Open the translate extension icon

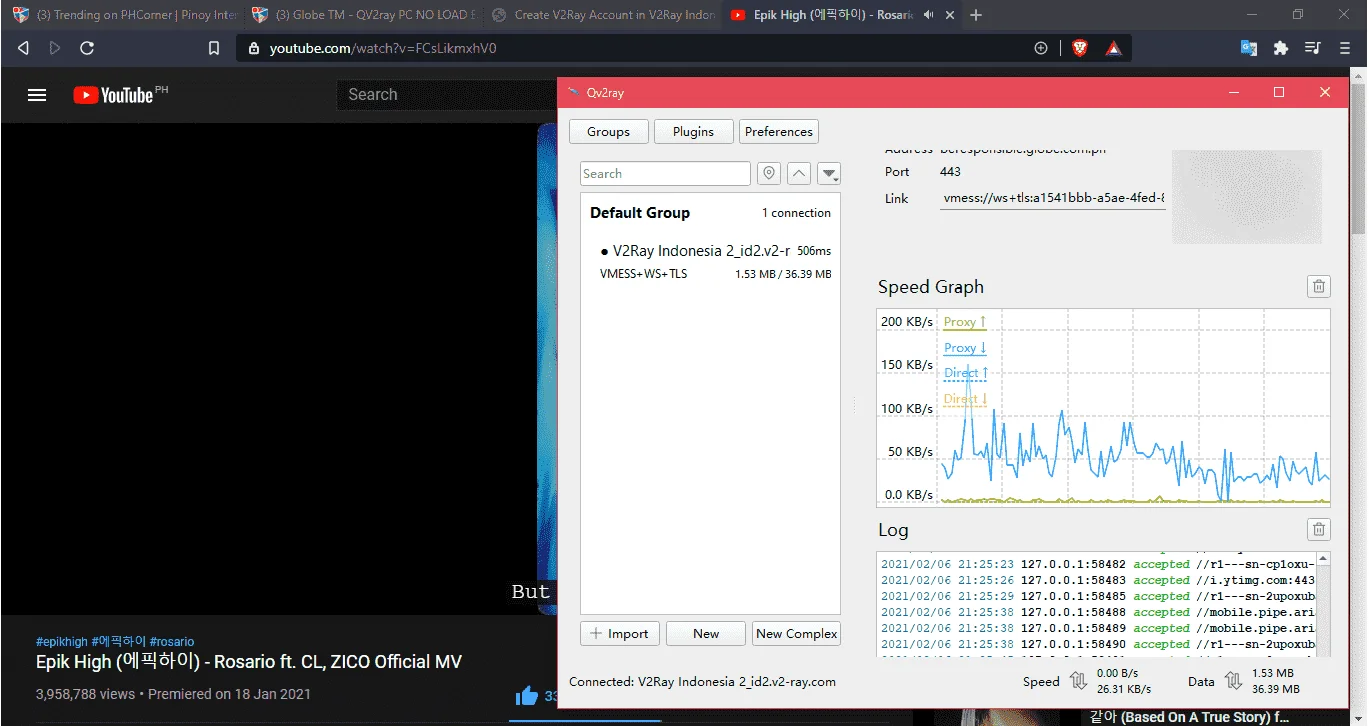[1249, 48]
